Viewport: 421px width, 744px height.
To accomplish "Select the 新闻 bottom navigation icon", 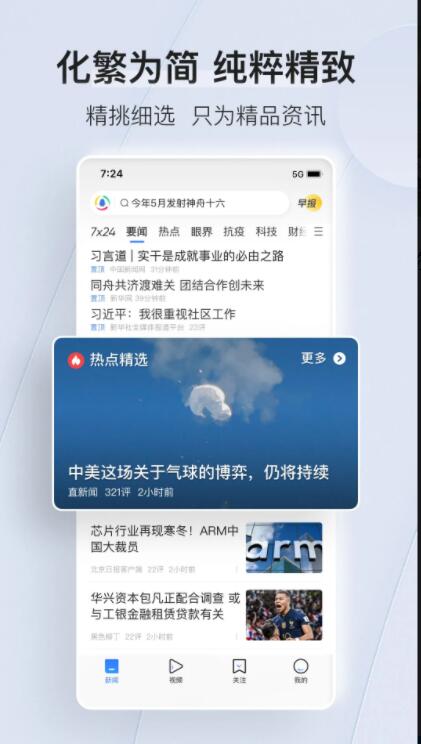I will 112,667.
